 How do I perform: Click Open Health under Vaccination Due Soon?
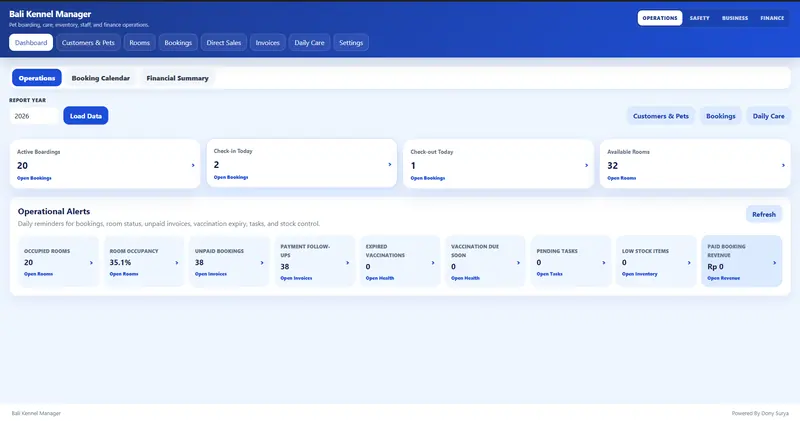(x=465, y=278)
